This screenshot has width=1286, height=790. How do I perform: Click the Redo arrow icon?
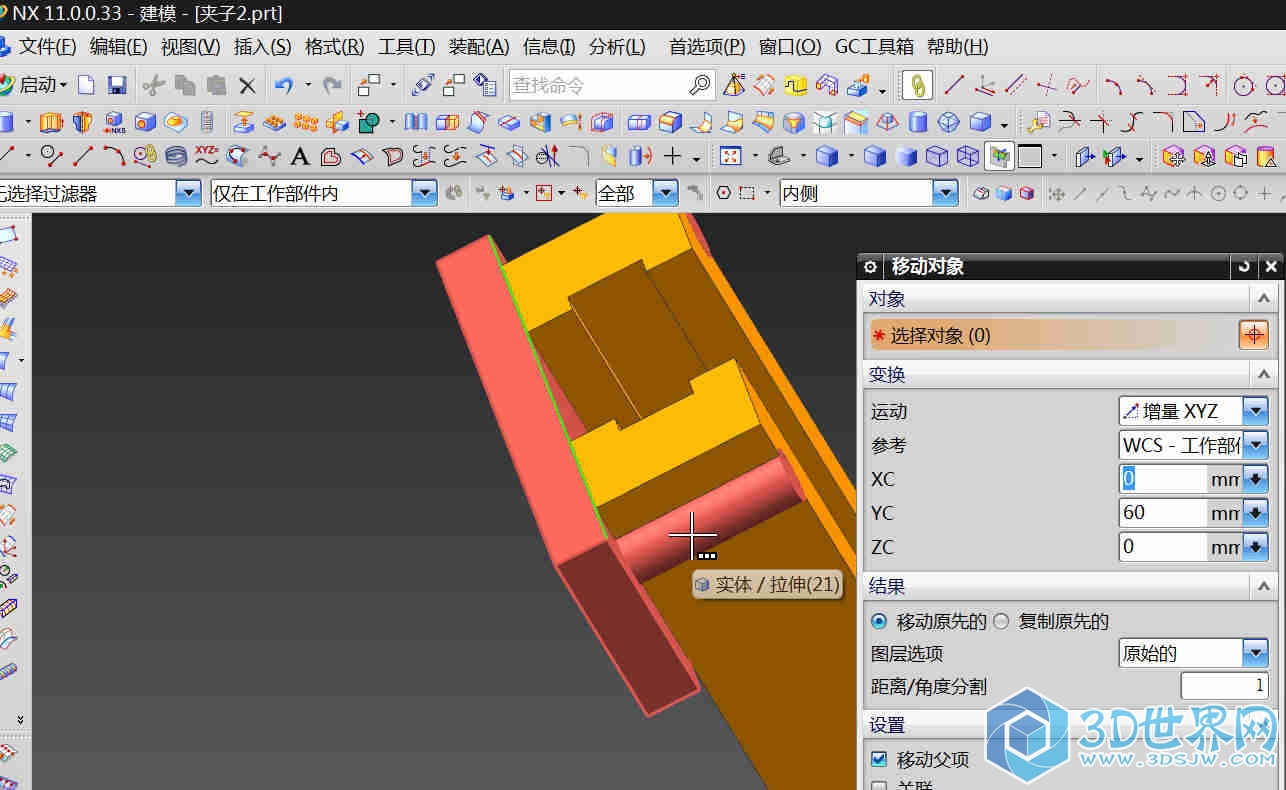tap(333, 85)
